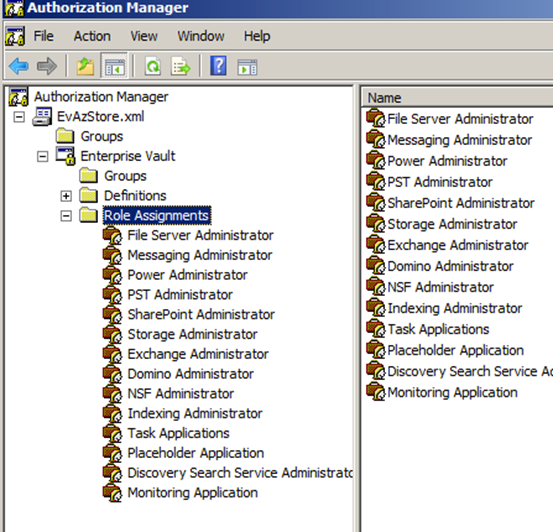
Task: Click the blue Help question mark icon
Action: (218, 65)
